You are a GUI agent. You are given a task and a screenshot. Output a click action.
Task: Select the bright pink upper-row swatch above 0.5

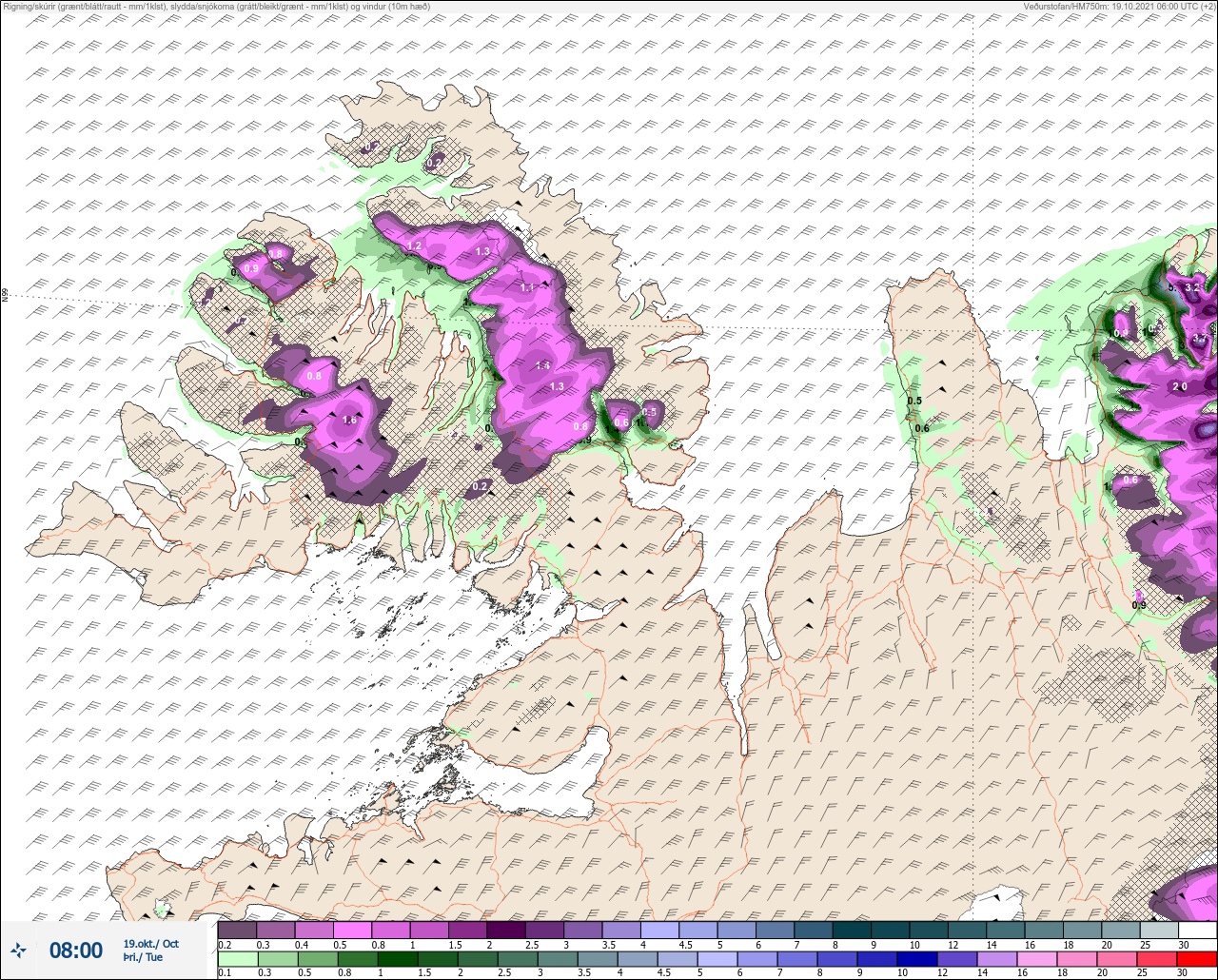point(352,931)
